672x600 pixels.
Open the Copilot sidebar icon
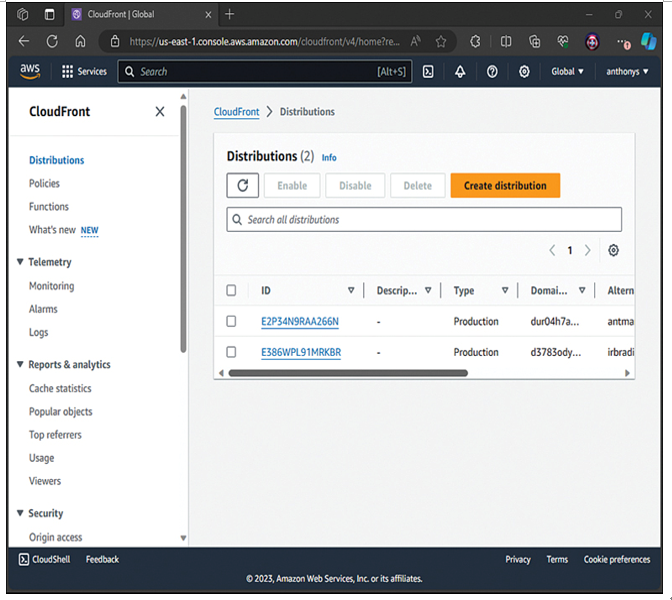(649, 42)
